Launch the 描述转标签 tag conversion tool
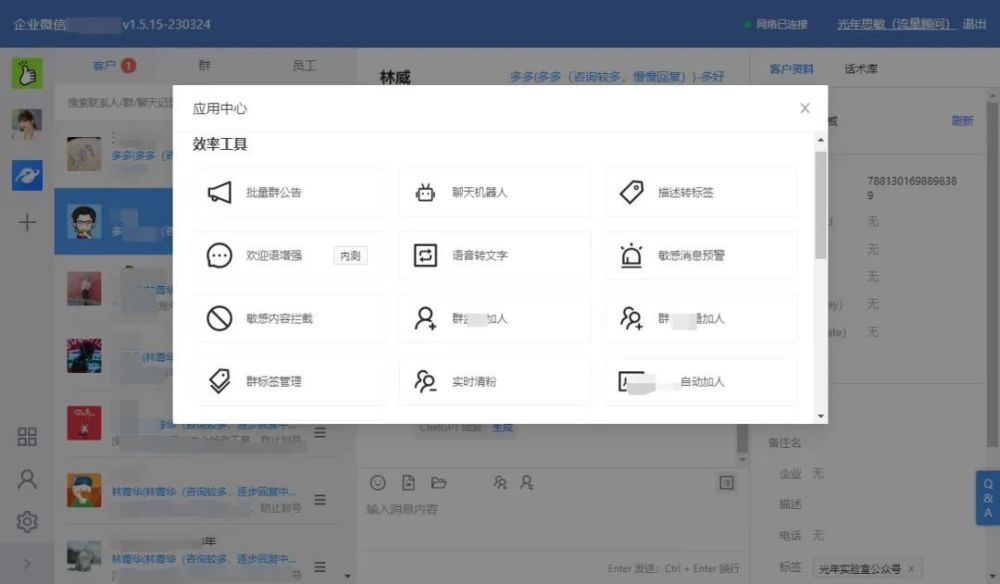1000x584 pixels. tap(700, 192)
